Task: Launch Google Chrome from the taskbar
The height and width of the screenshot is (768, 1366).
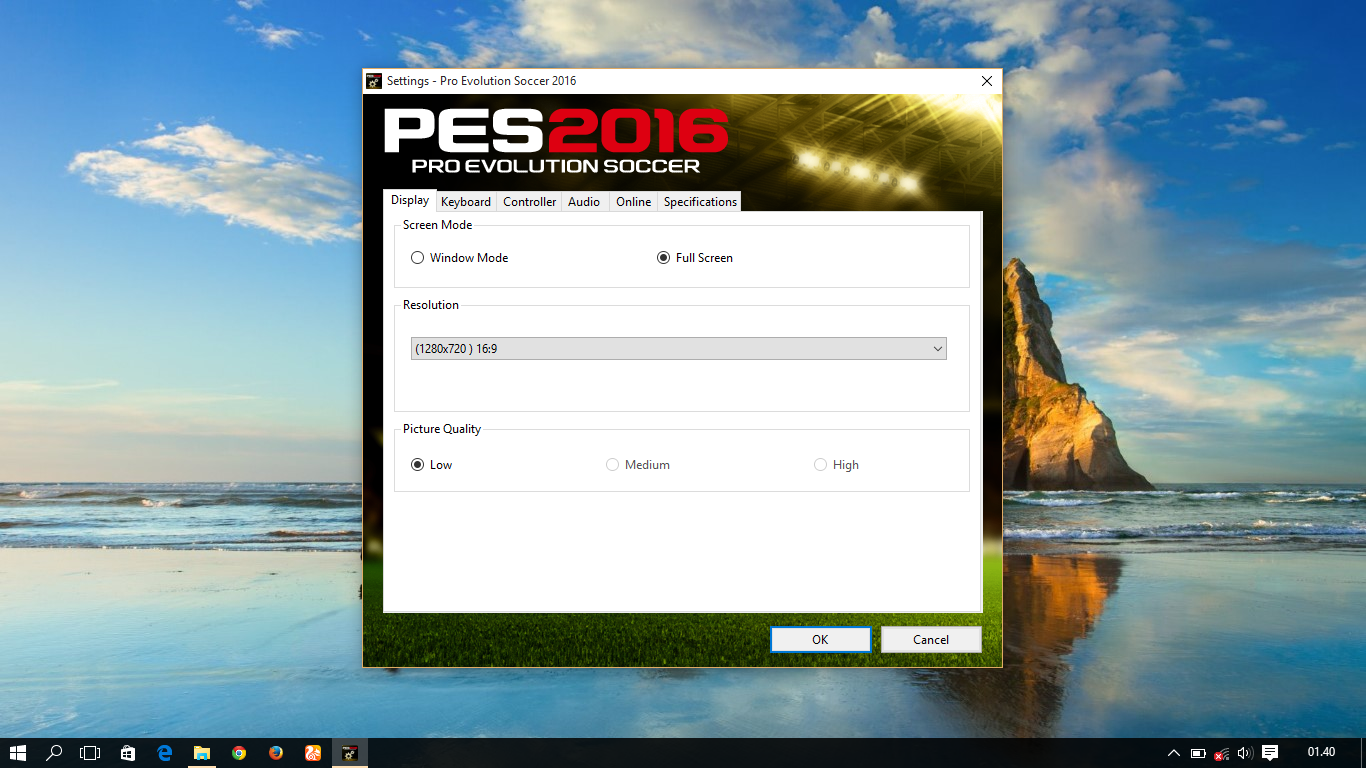Action: 239,753
